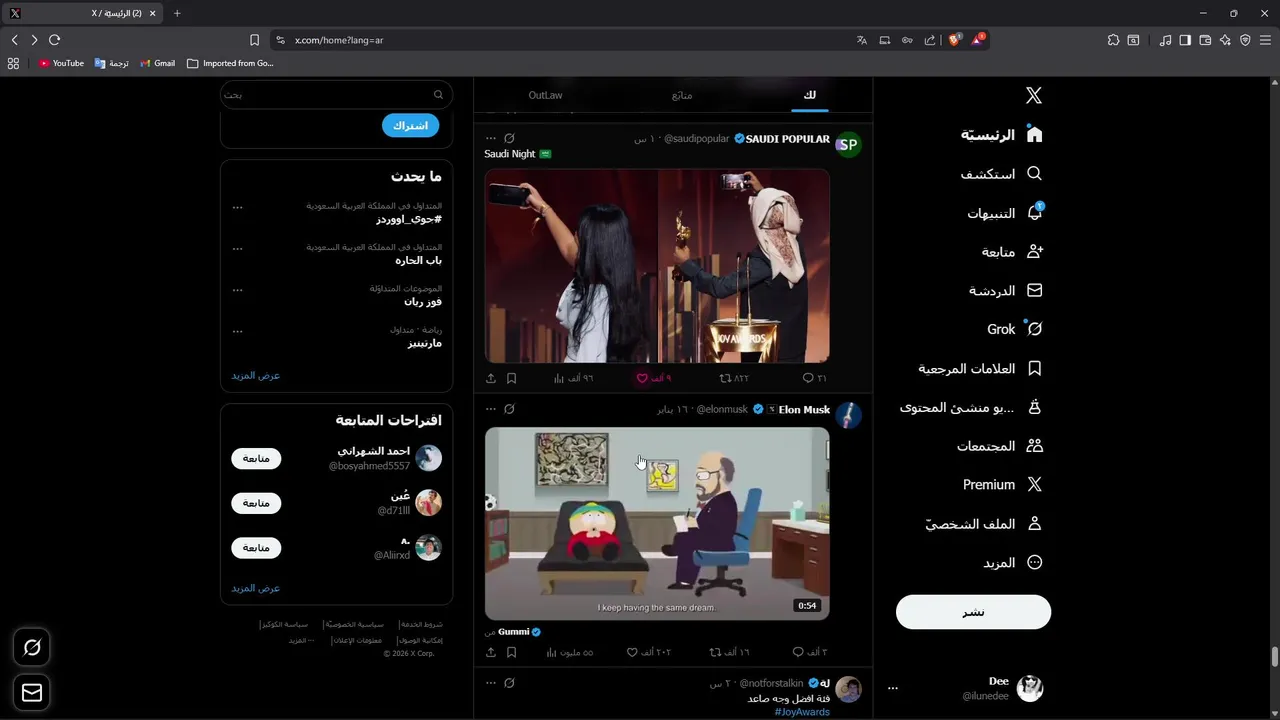Viewport: 1280px width, 720px height.
Task: Click Grok icon on Elon Musk post
Action: (x=509, y=409)
